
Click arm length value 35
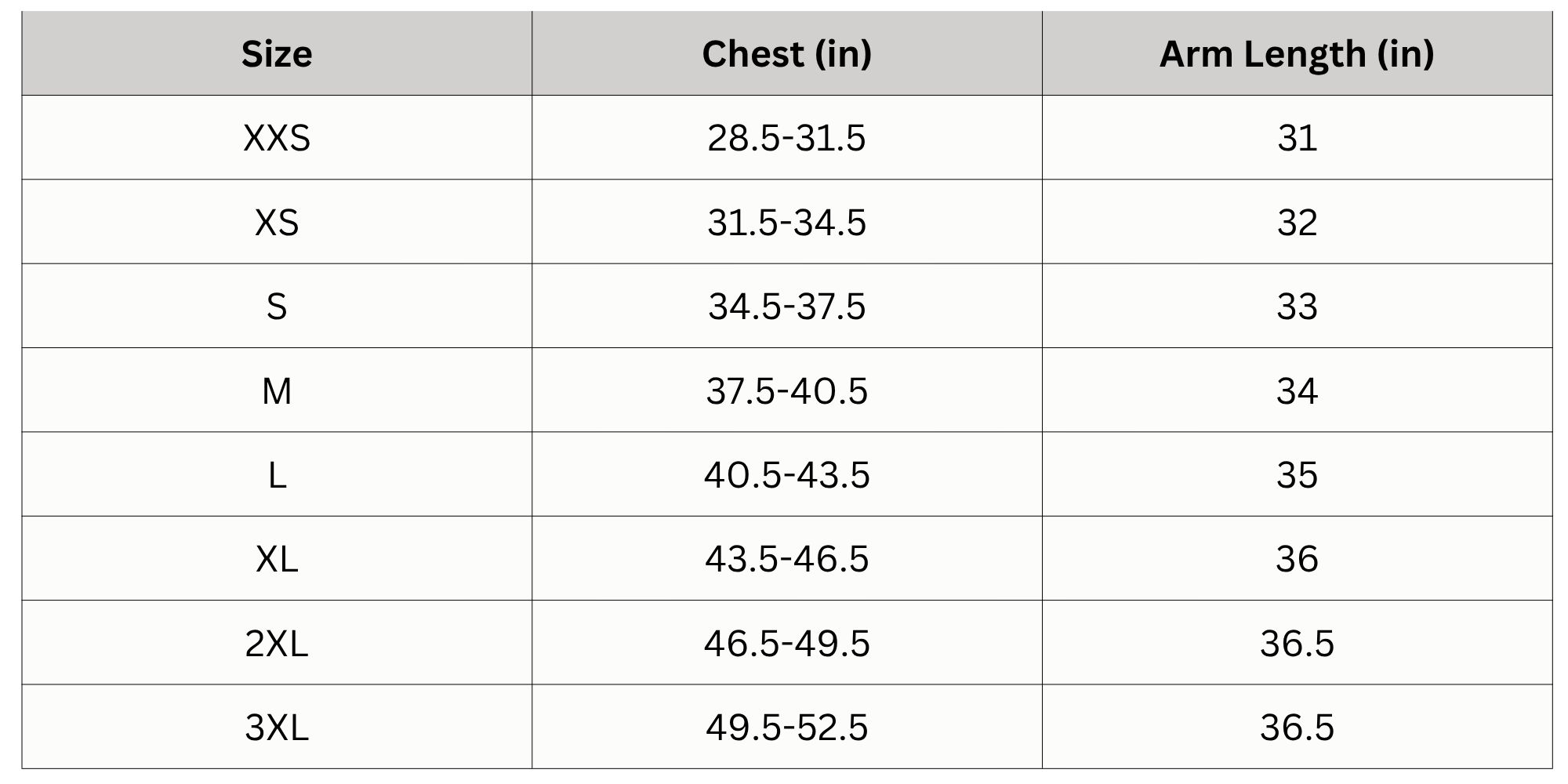1297,475
